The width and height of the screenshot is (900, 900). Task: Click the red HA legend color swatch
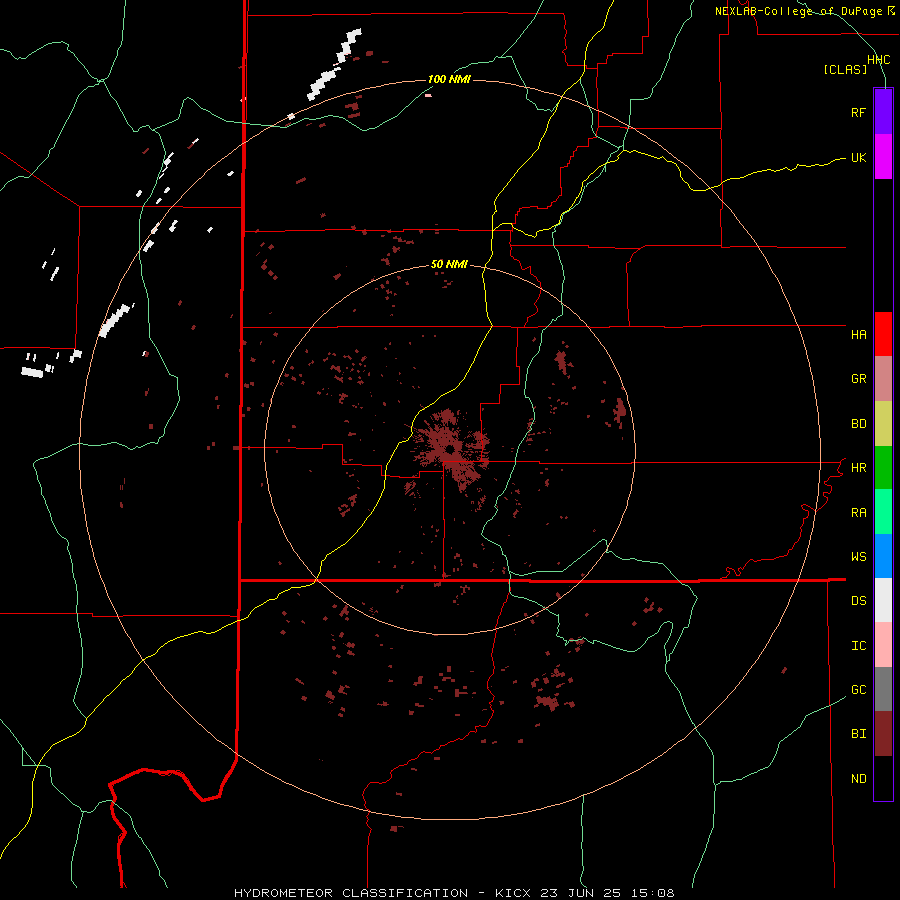tap(883, 334)
